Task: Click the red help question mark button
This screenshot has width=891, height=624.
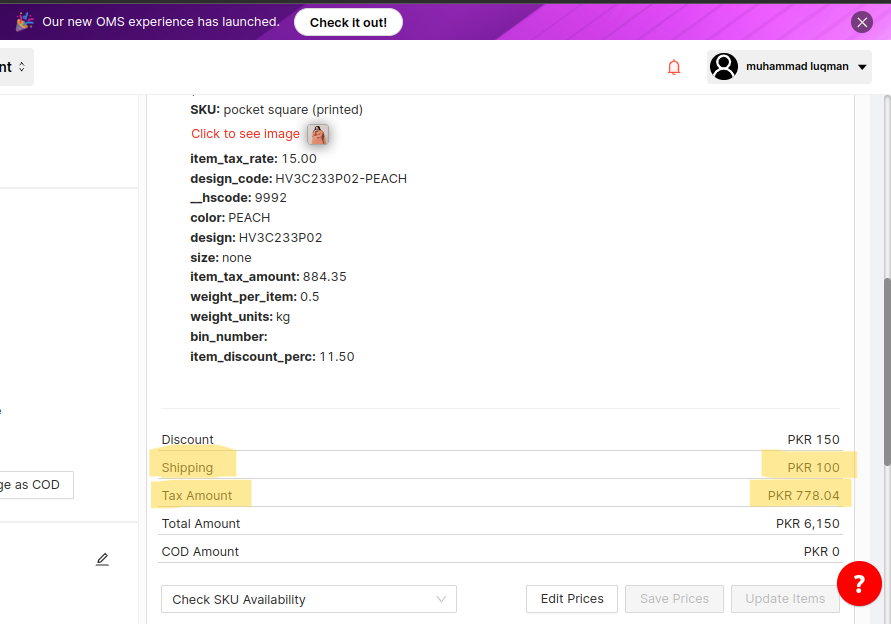Action: pos(859,583)
